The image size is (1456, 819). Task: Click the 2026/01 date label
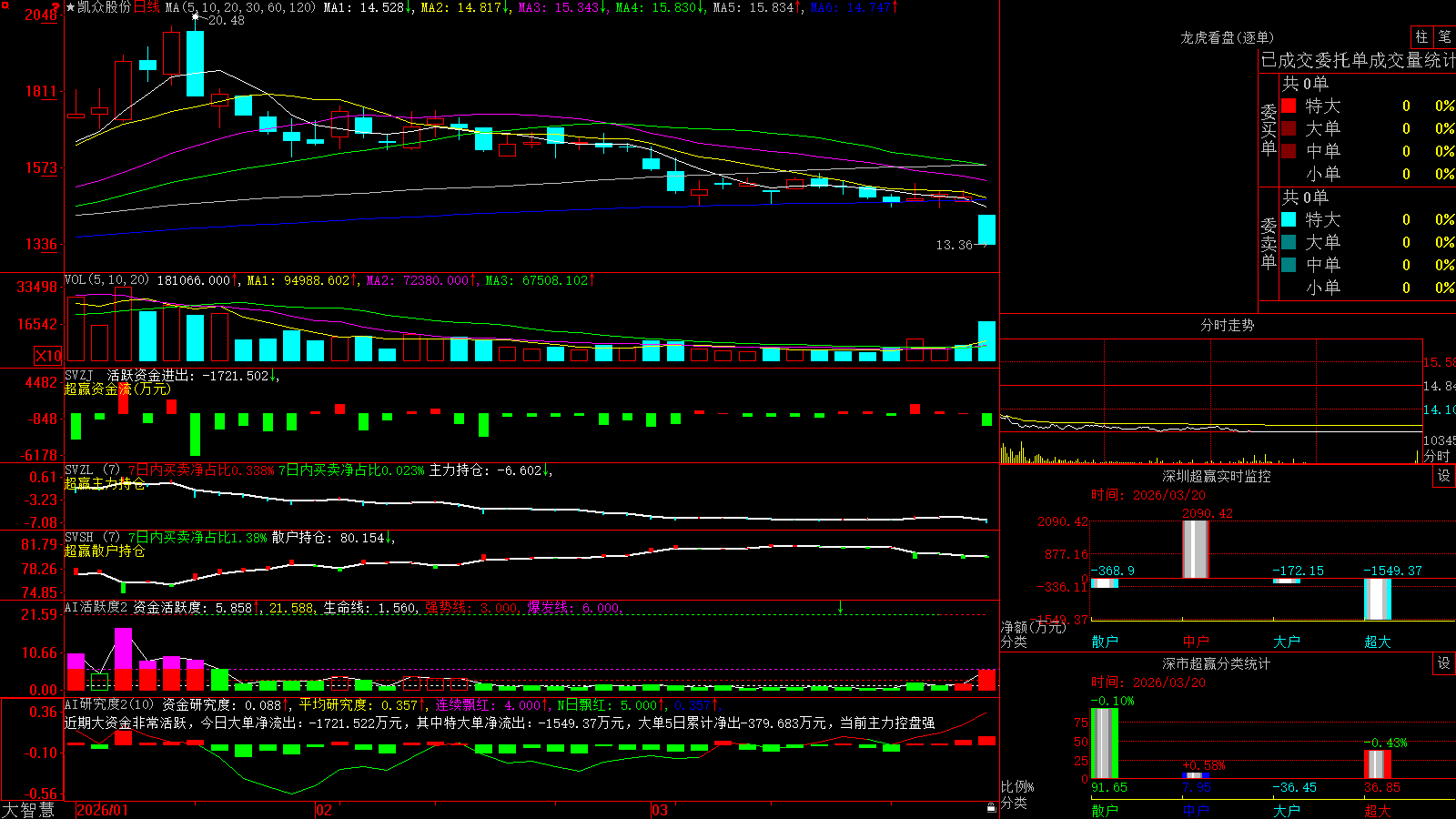103,810
